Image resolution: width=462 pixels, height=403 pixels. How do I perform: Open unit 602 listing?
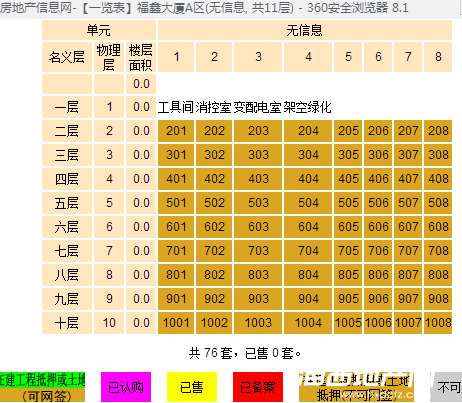(214, 227)
